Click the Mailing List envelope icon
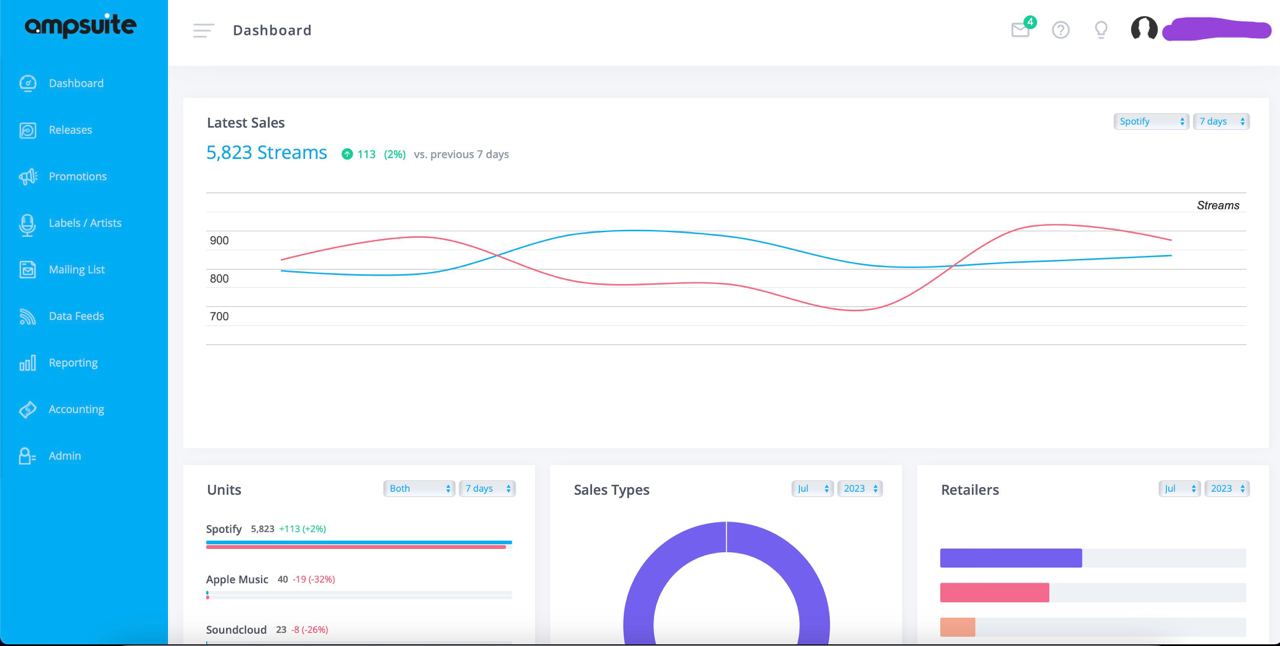Image resolution: width=1280 pixels, height=646 pixels. coord(28,269)
